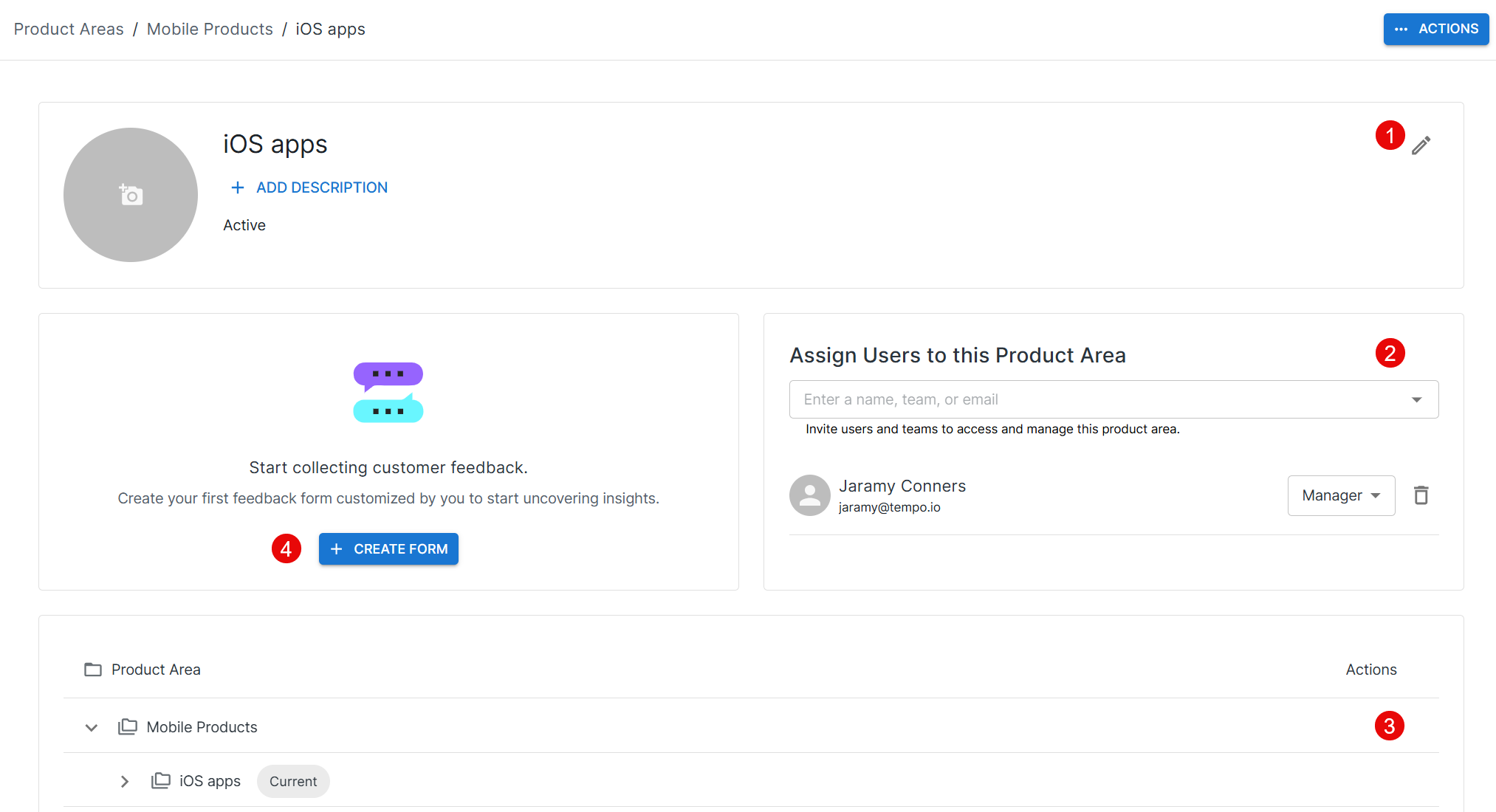1496x812 pixels.
Task: Go to Product Areas breadcrumb
Action: pyautogui.click(x=69, y=29)
